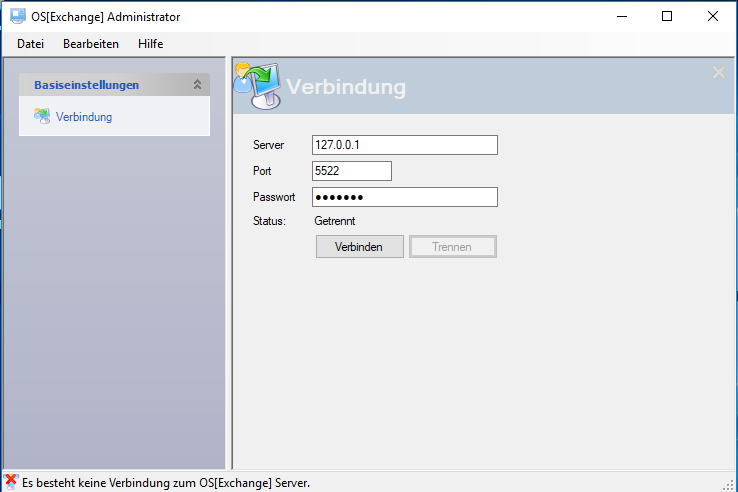
Task: Click the greyed-out Trennen button
Action: (x=452, y=246)
